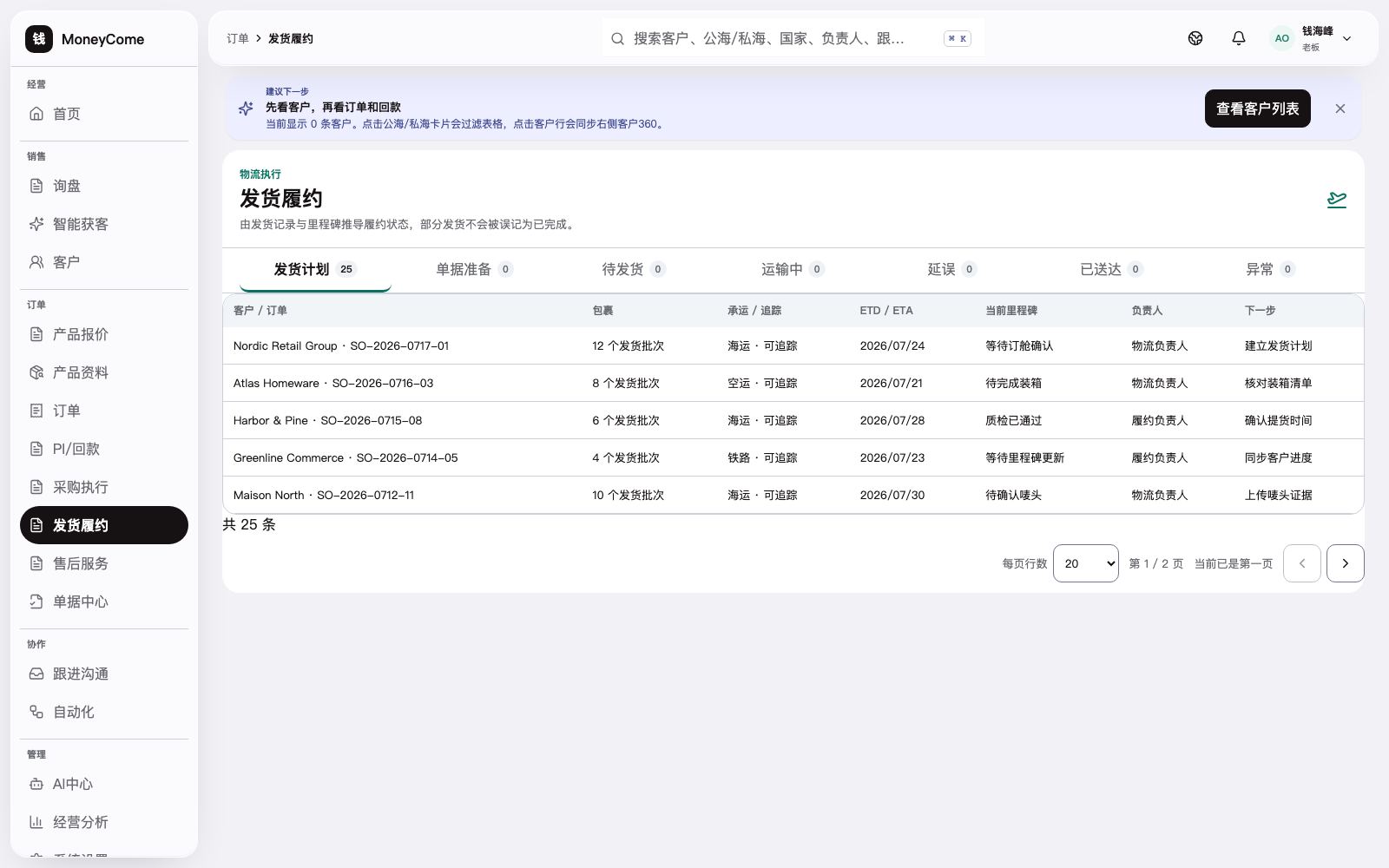Switch to 运输中 tab
This screenshot has height=868, width=1389.
pyautogui.click(x=793, y=269)
